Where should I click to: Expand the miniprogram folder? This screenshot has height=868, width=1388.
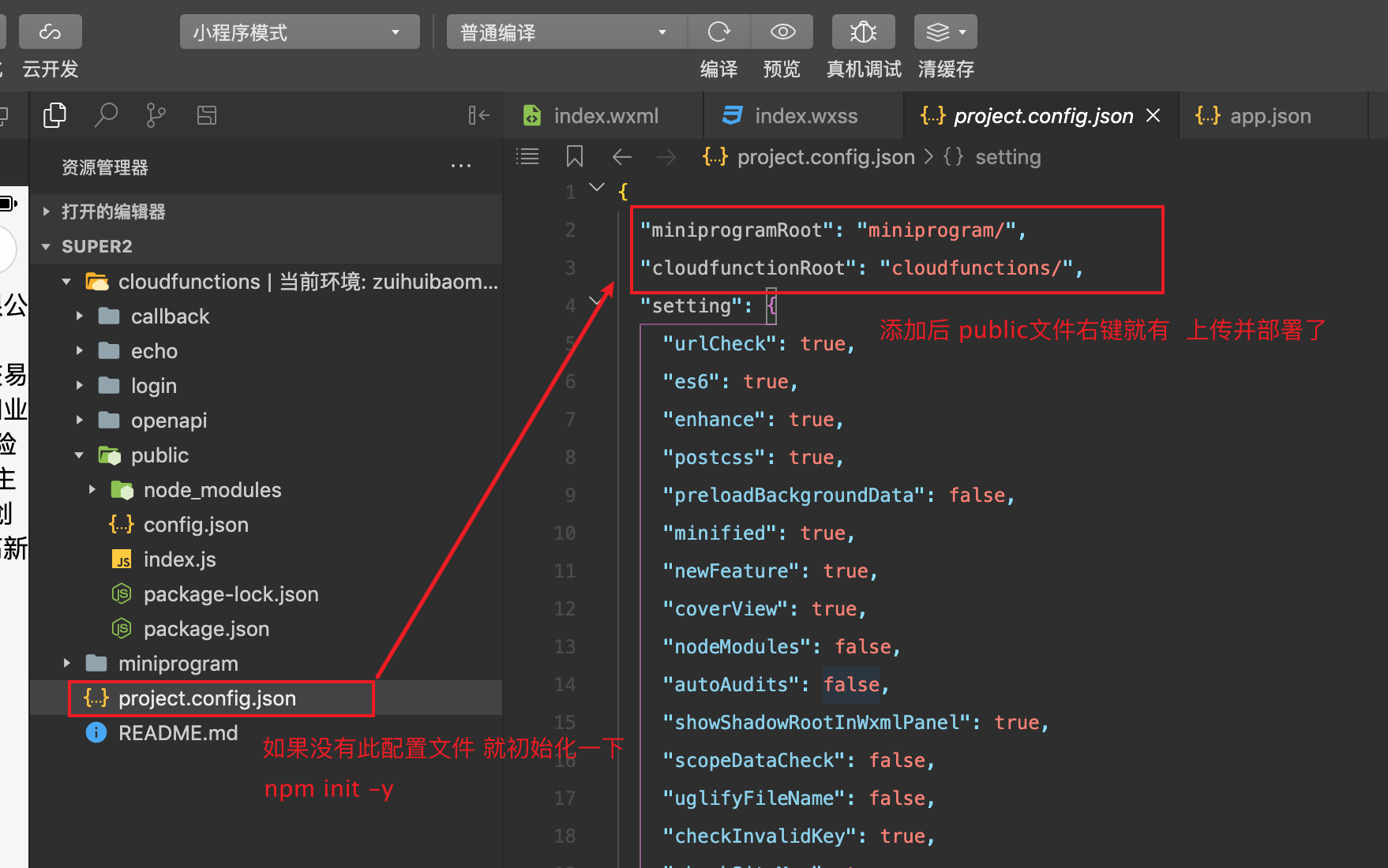pyautogui.click(x=265, y=664)
